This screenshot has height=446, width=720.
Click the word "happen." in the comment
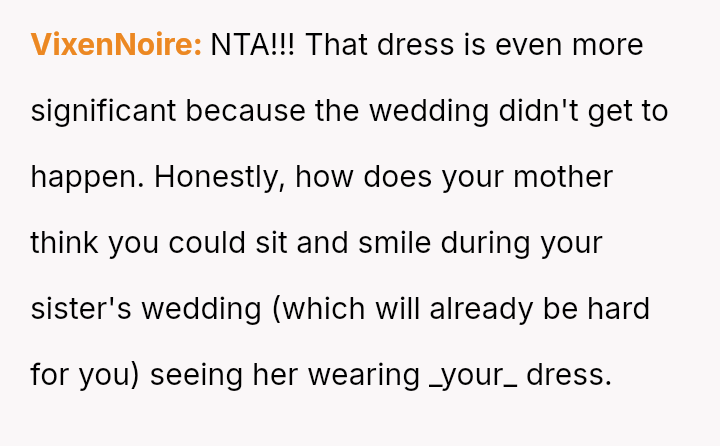pyautogui.click(x=88, y=177)
